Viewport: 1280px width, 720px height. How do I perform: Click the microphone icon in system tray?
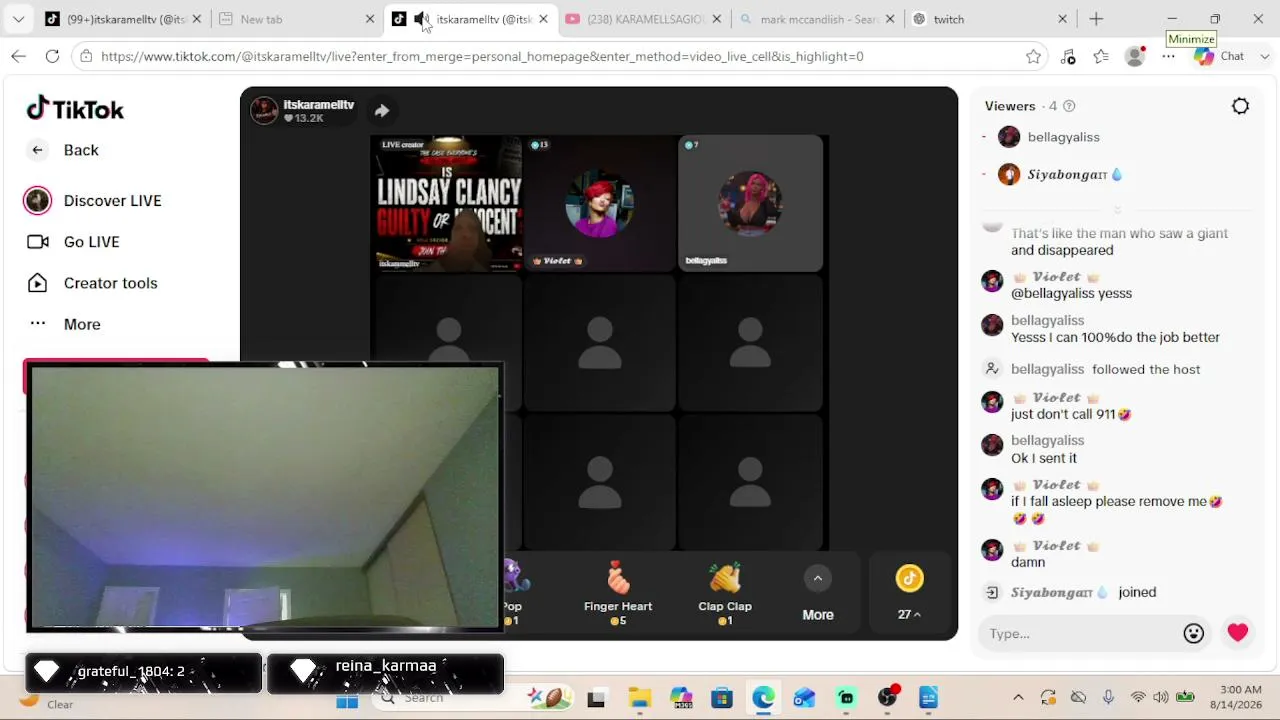pos(1108,698)
